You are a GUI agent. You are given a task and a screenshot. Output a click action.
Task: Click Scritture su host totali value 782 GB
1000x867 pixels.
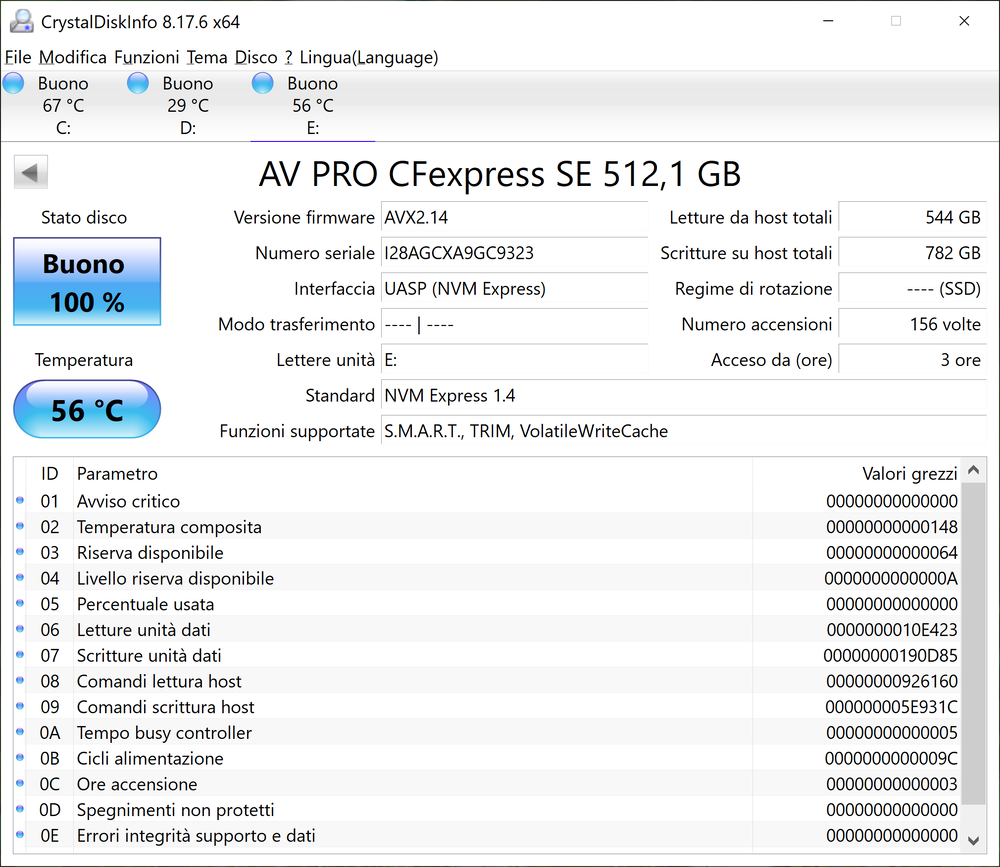click(x=913, y=253)
